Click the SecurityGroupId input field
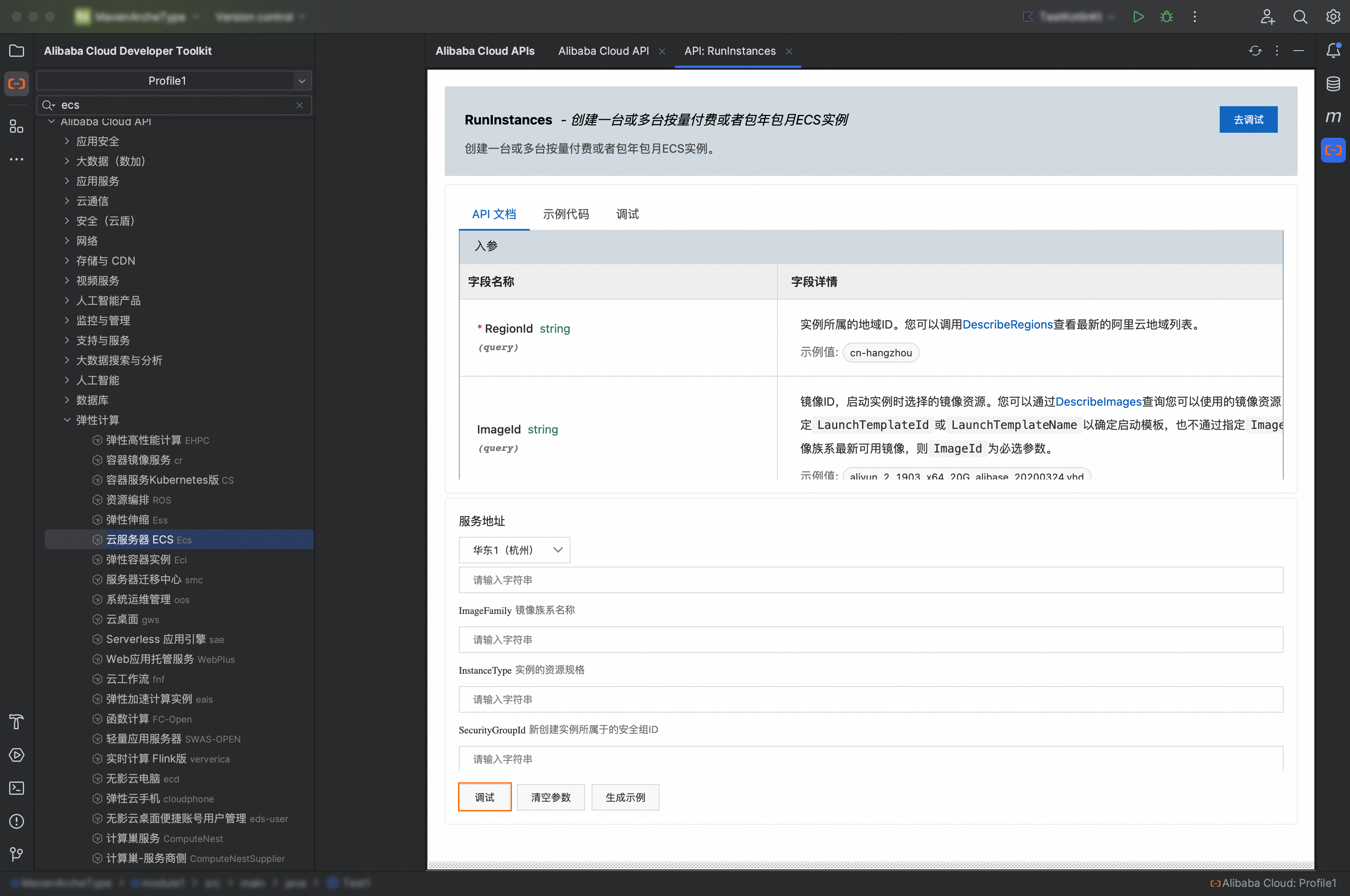The image size is (1350, 896). 870,759
